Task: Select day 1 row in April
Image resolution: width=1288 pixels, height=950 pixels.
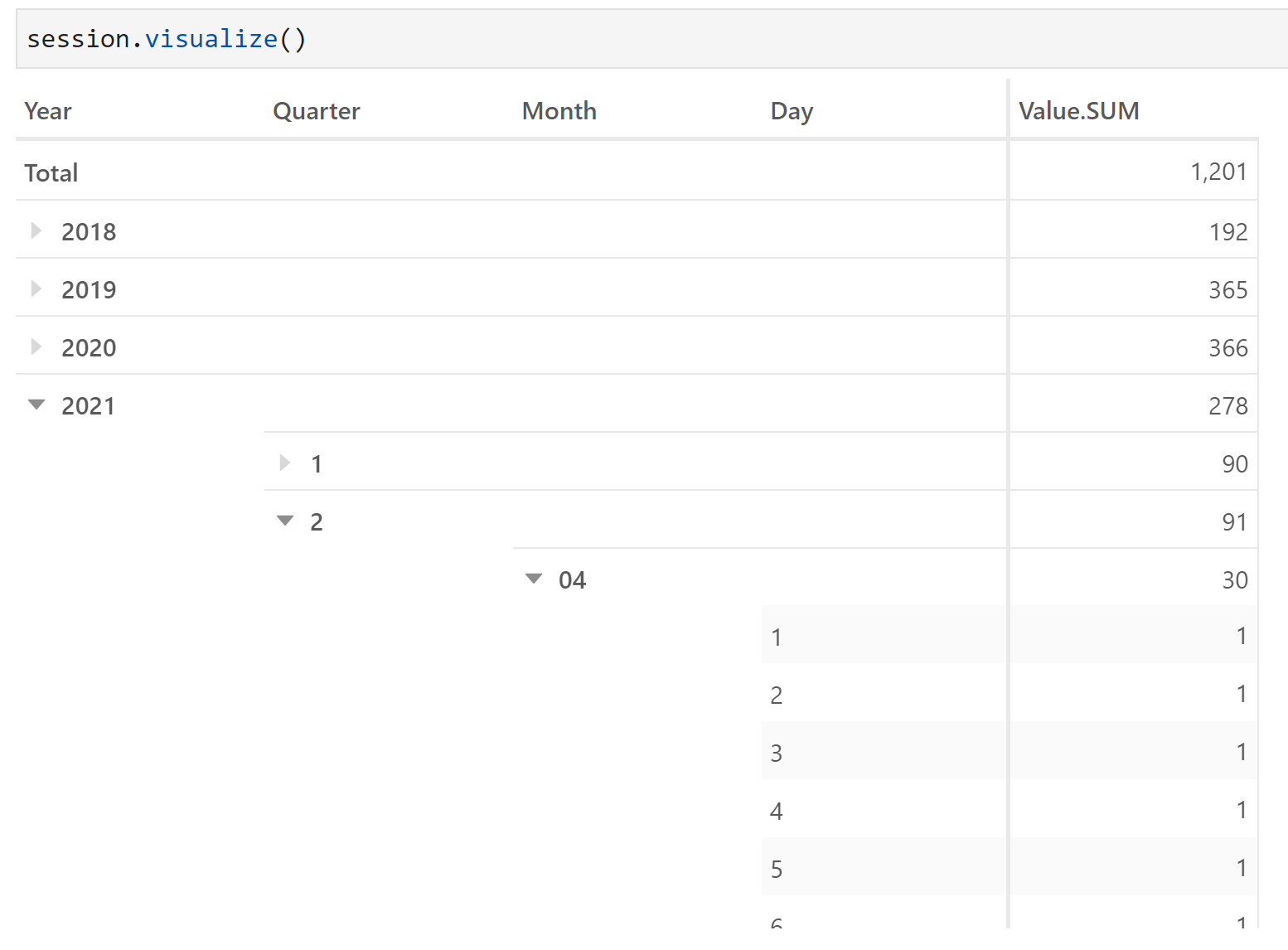Action: pyautogui.click(x=1010, y=635)
